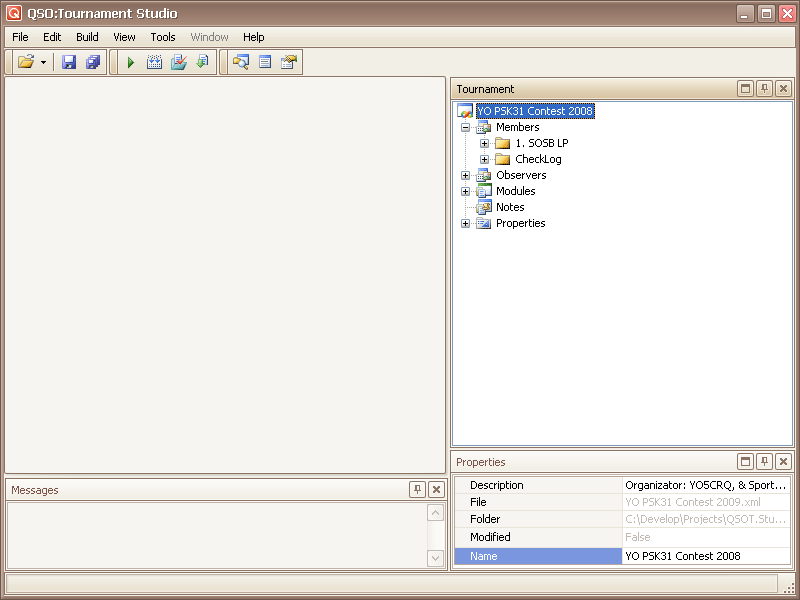Toggle auto-hide pin on Messages panel
The height and width of the screenshot is (600, 800).
point(417,490)
